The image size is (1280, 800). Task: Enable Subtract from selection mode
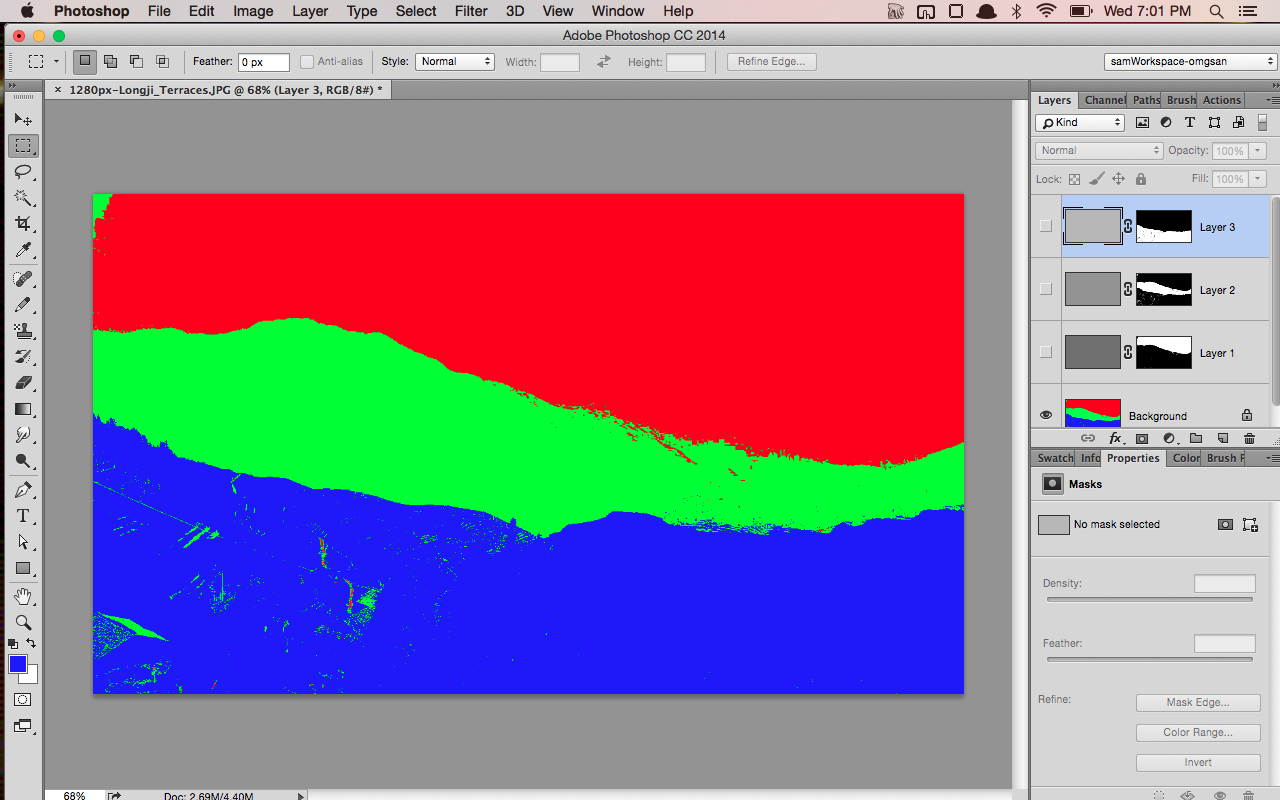[x=136, y=62]
